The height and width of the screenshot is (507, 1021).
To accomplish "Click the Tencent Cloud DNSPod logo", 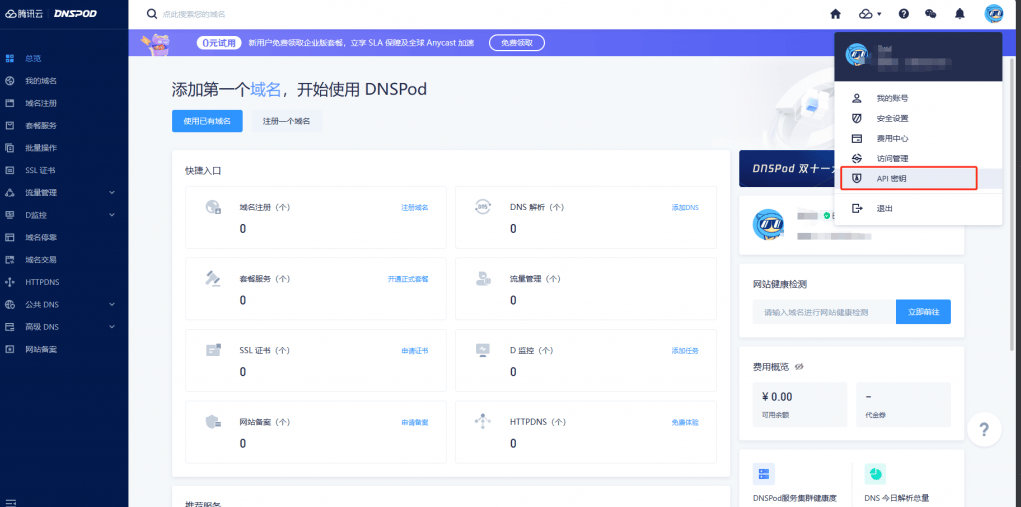I will (51, 14).
